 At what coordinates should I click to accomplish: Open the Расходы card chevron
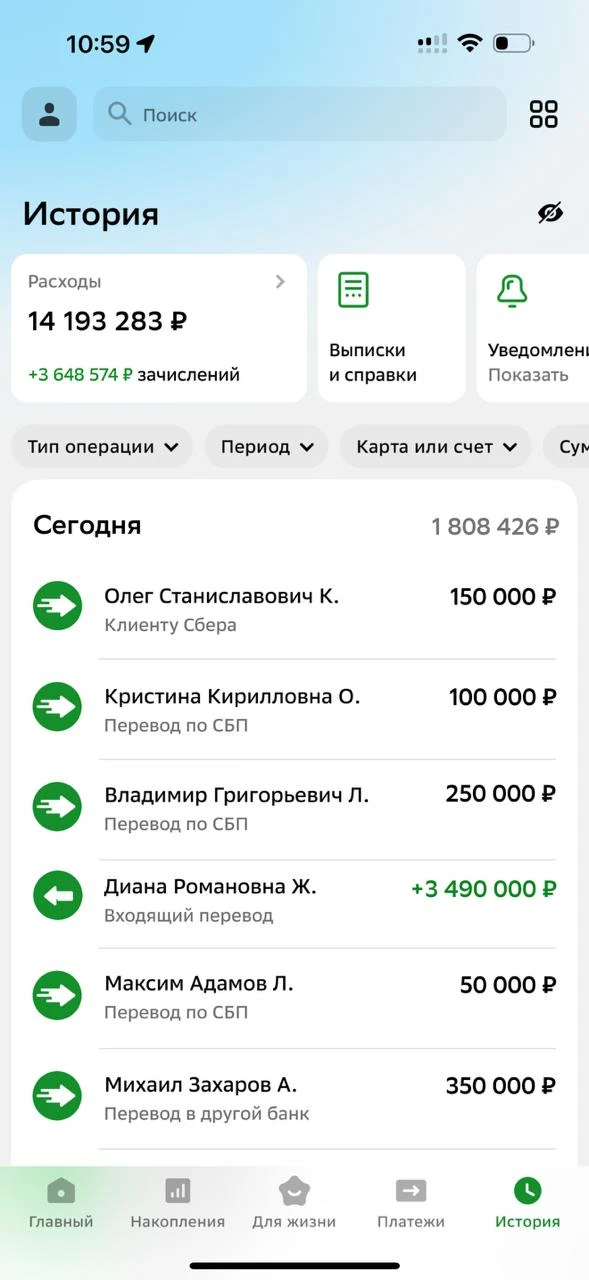[x=280, y=282]
